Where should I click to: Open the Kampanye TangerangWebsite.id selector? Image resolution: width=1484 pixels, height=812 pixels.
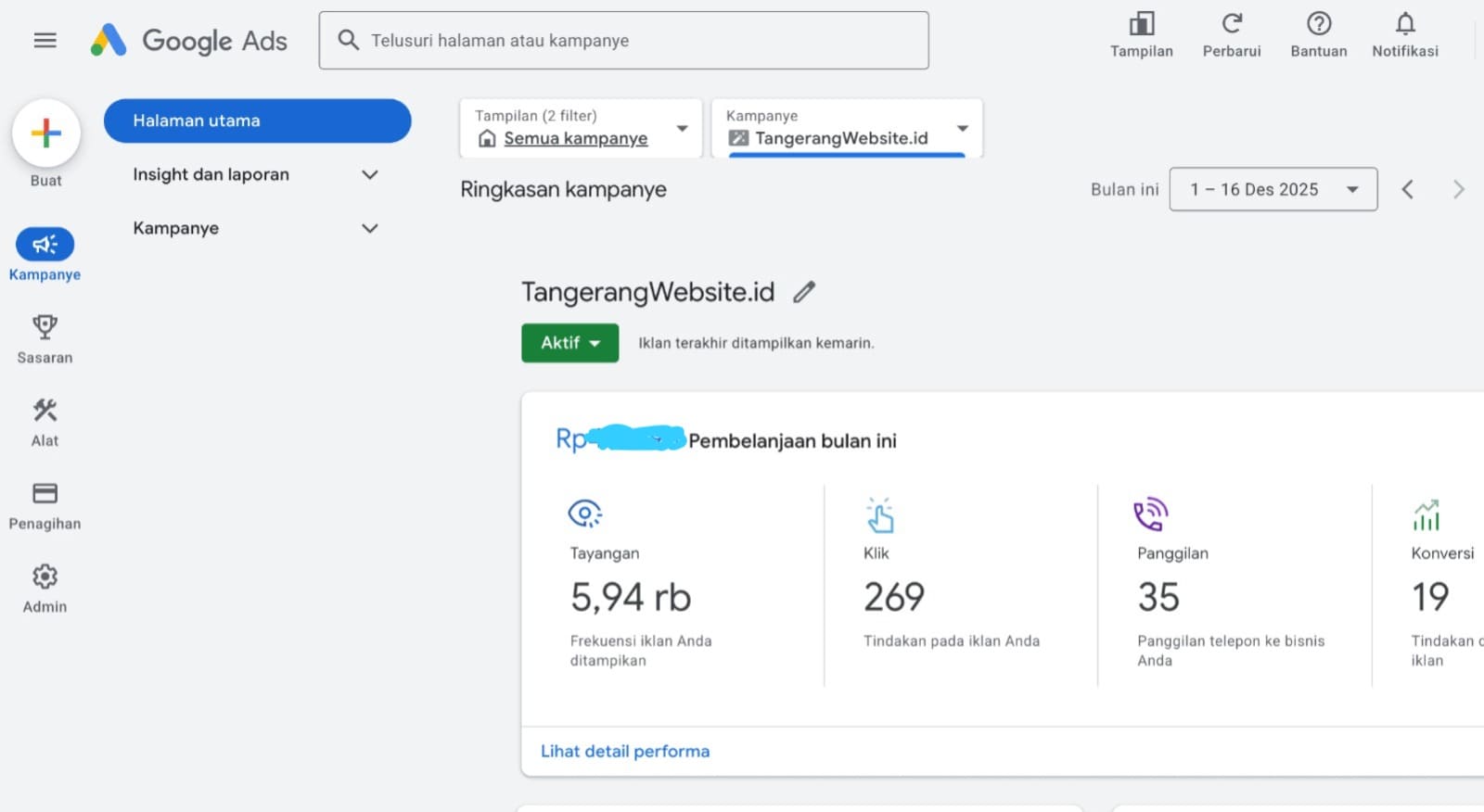(x=846, y=129)
